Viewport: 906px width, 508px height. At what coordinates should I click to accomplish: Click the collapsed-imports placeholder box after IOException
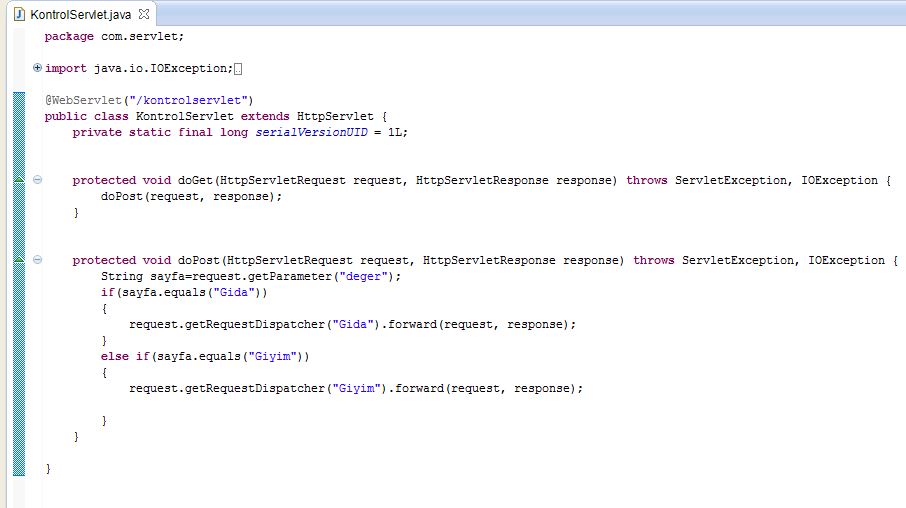coord(238,68)
